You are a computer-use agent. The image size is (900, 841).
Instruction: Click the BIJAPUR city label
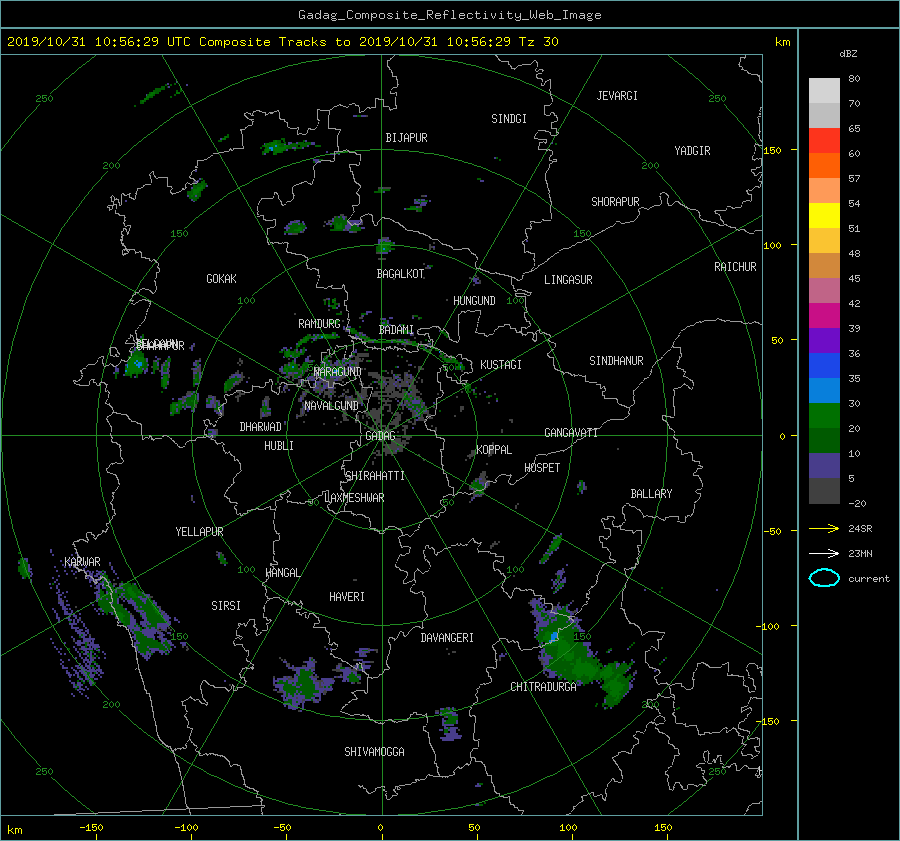406,138
